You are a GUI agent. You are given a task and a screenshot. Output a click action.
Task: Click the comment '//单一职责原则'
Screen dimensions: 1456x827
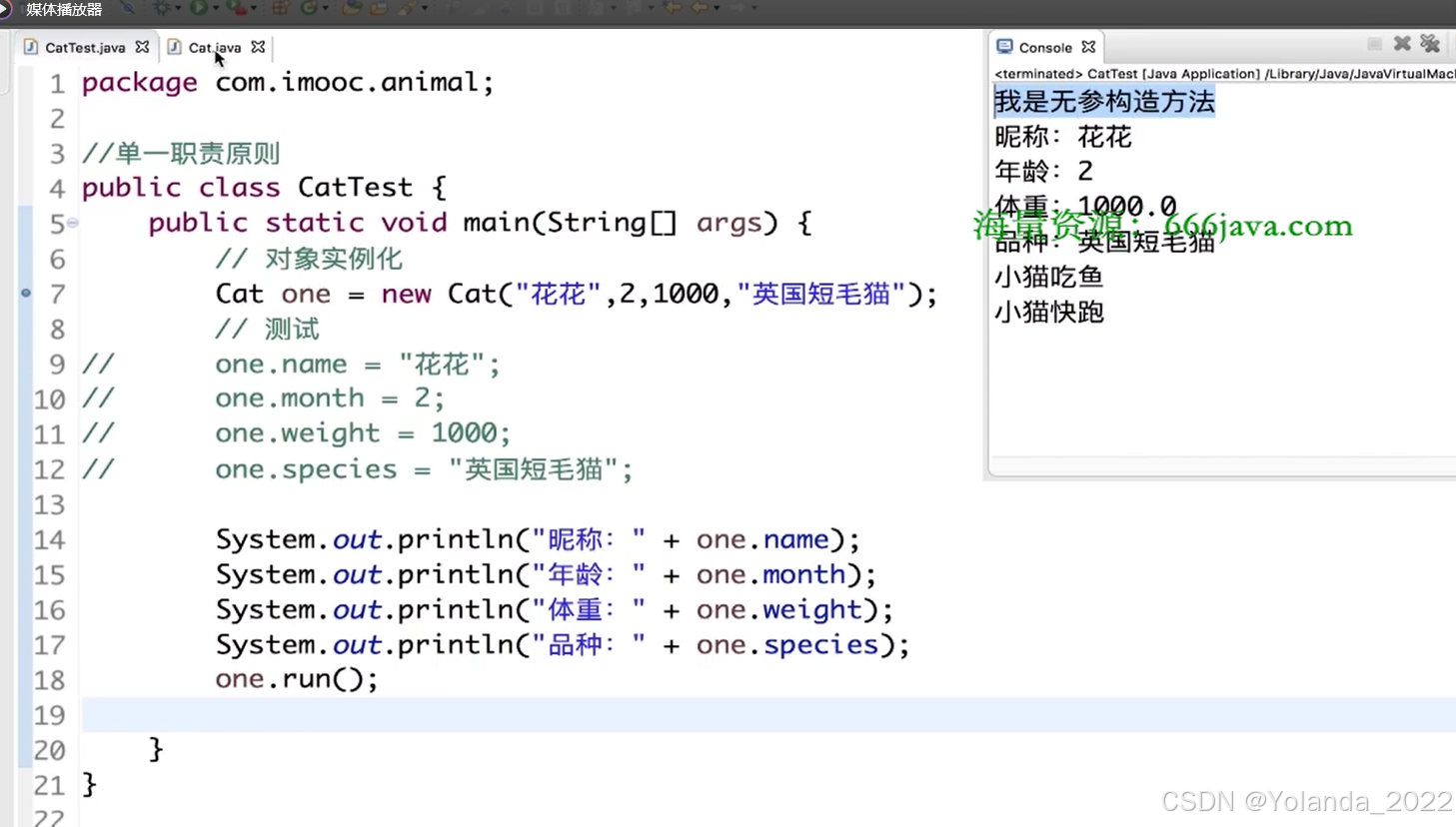(x=181, y=153)
